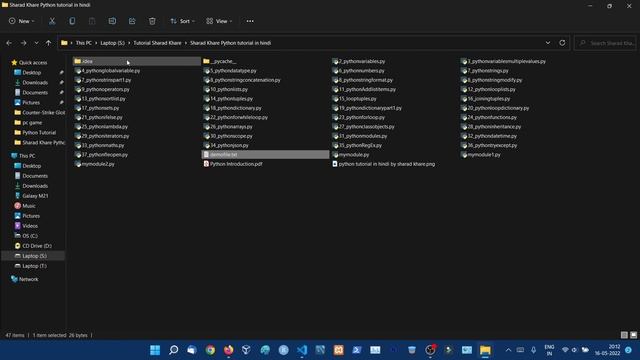Open Videos under This PC
The height and width of the screenshot is (360, 640).
[30, 226]
